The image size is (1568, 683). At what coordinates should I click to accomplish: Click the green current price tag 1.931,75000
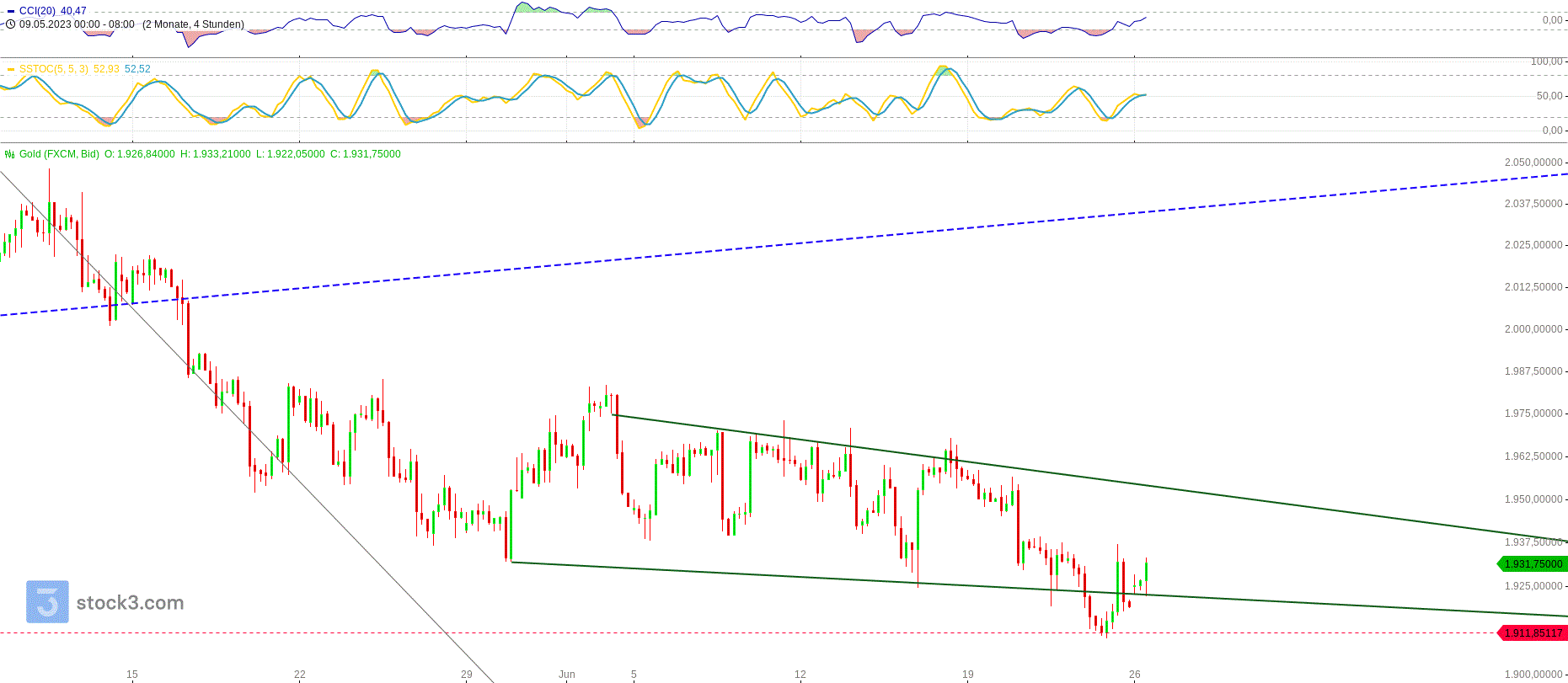[x=1533, y=564]
